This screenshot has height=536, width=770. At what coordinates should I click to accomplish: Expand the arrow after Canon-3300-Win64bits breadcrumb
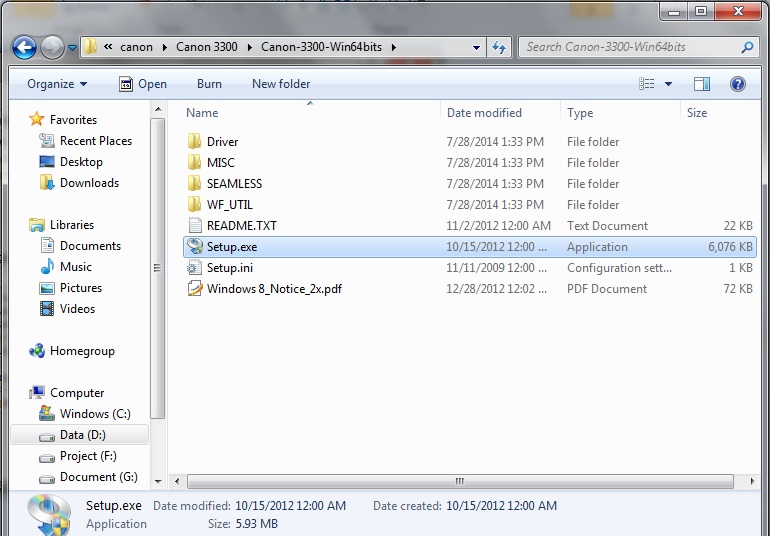tap(394, 47)
